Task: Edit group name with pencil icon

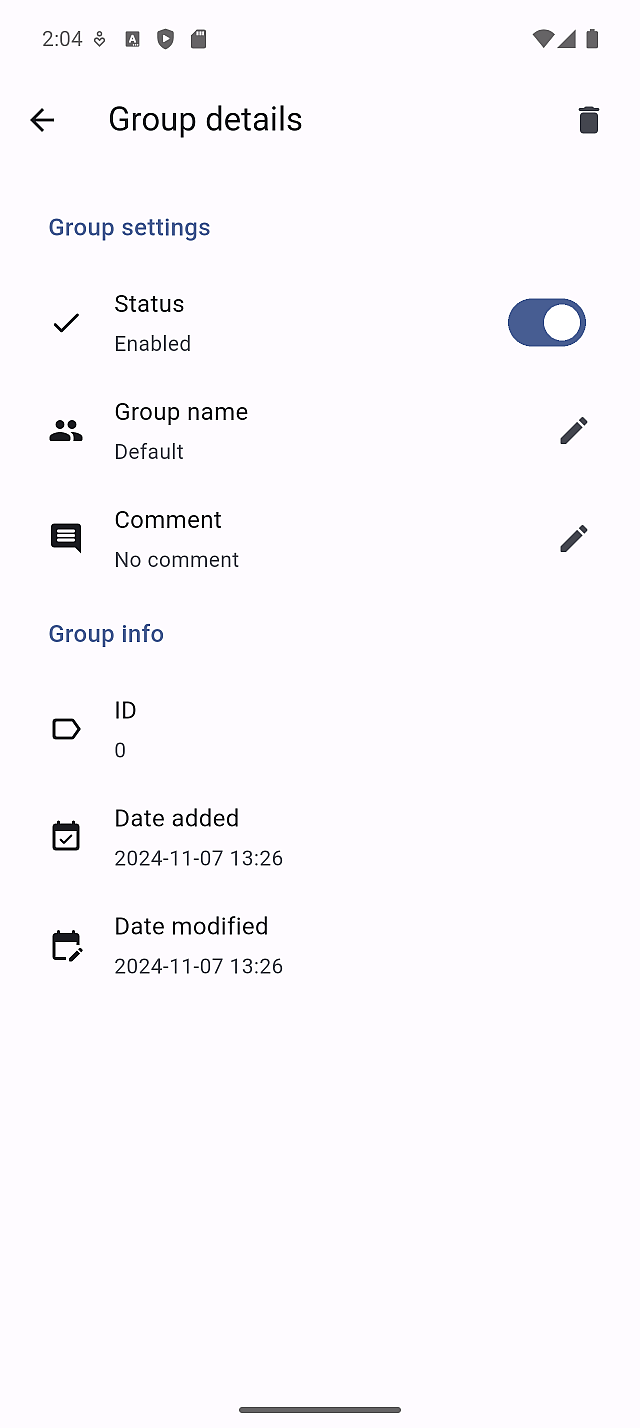Action: click(573, 431)
